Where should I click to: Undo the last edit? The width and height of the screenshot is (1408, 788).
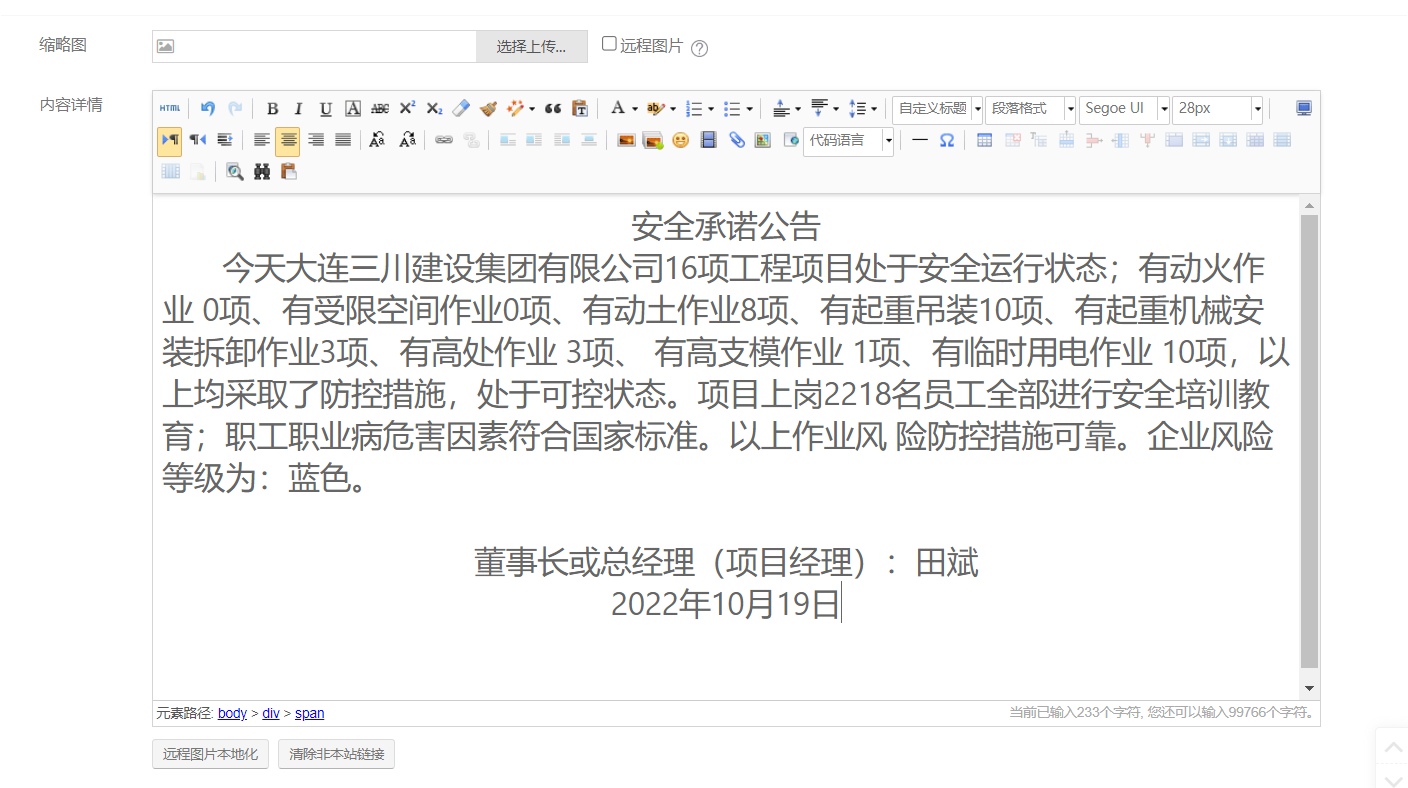pyautogui.click(x=208, y=108)
